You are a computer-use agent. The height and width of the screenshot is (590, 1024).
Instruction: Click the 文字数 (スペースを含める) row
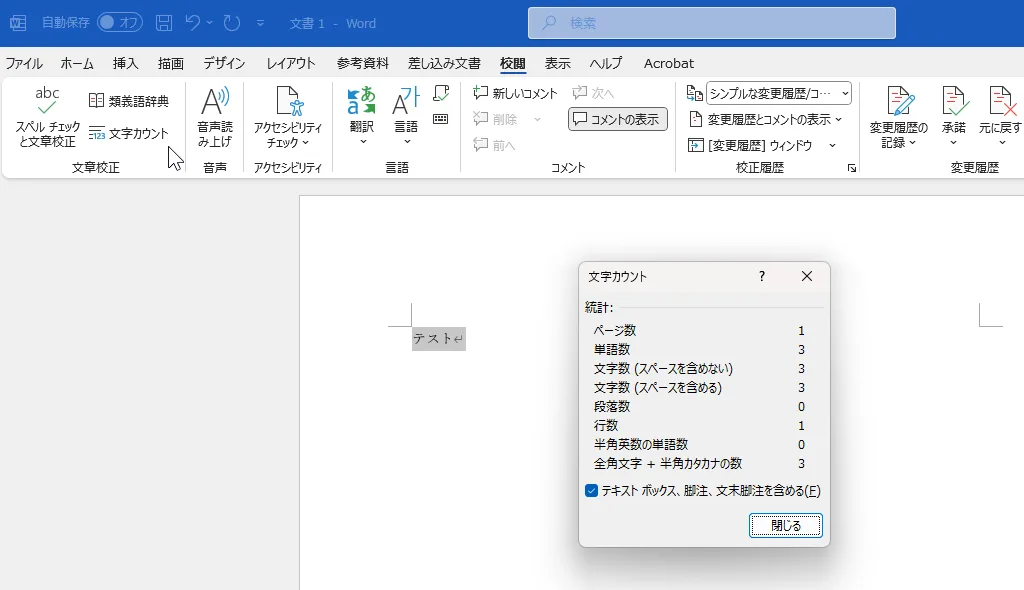click(699, 387)
